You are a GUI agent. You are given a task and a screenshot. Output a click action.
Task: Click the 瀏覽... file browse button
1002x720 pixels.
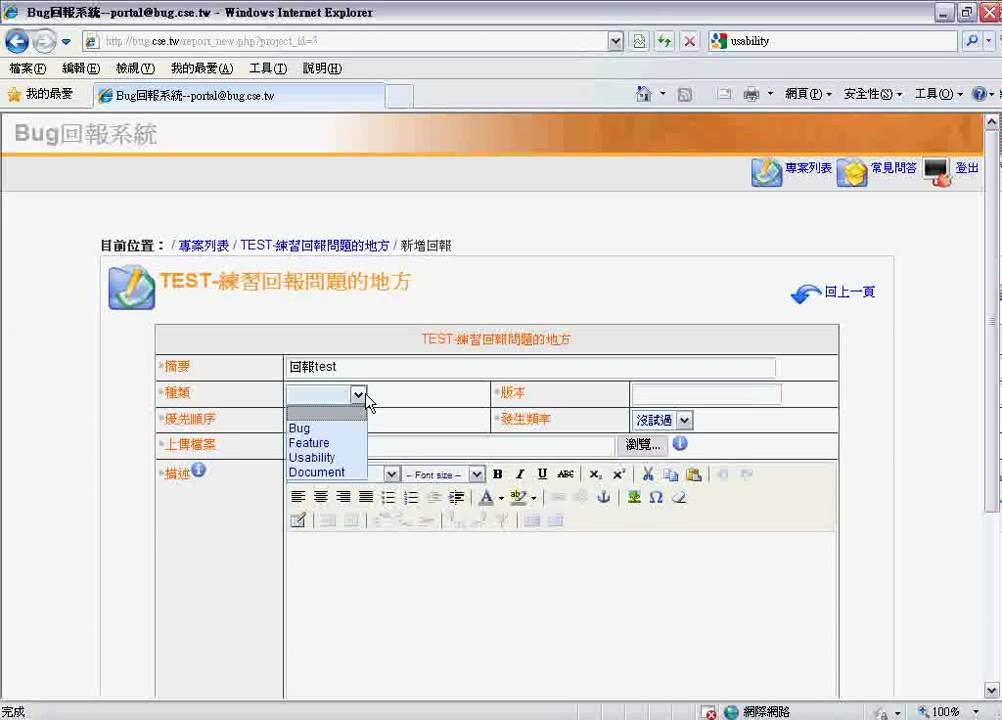(x=642, y=444)
